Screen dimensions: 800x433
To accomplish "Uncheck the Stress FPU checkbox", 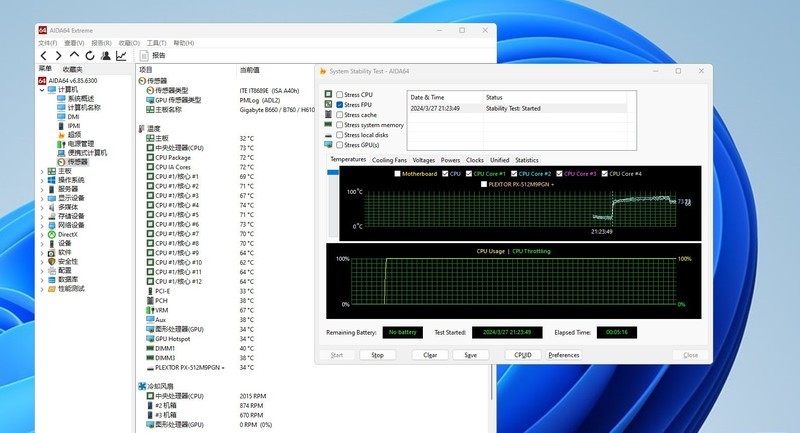I will tap(340, 105).
